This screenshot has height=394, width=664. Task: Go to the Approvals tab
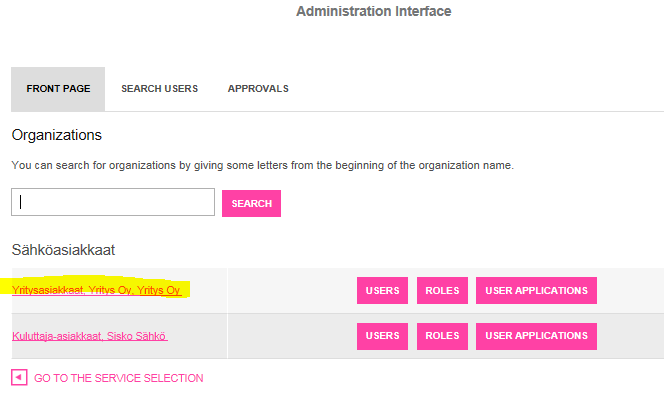(x=258, y=89)
